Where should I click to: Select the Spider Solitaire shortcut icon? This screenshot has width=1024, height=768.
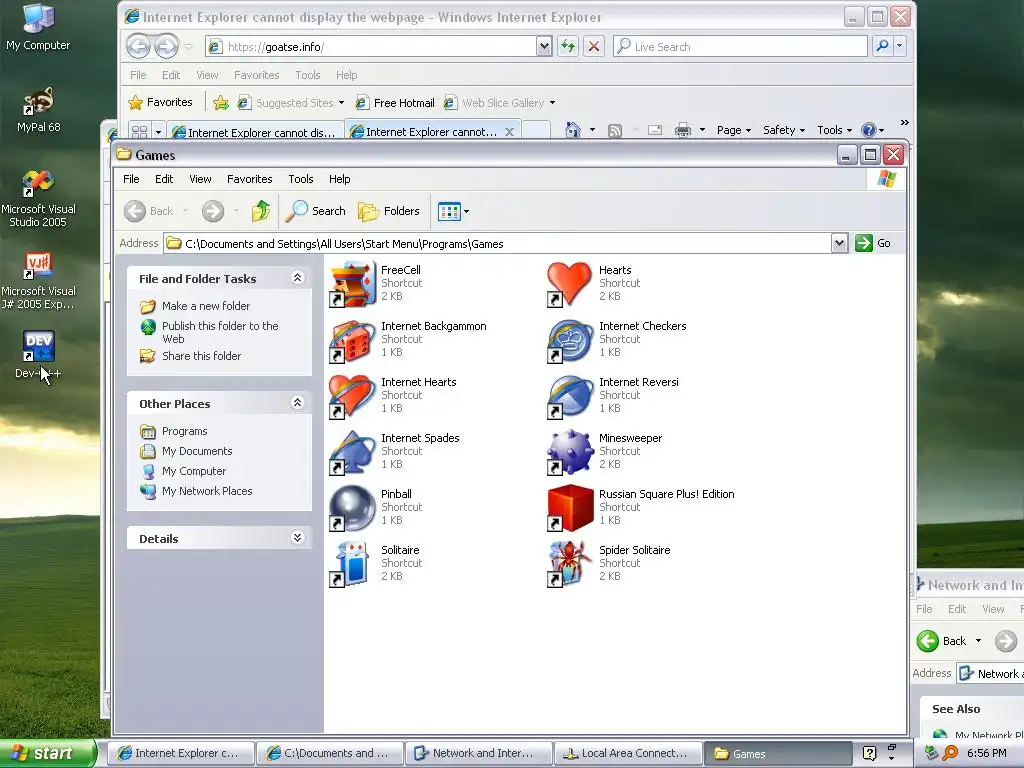(569, 564)
